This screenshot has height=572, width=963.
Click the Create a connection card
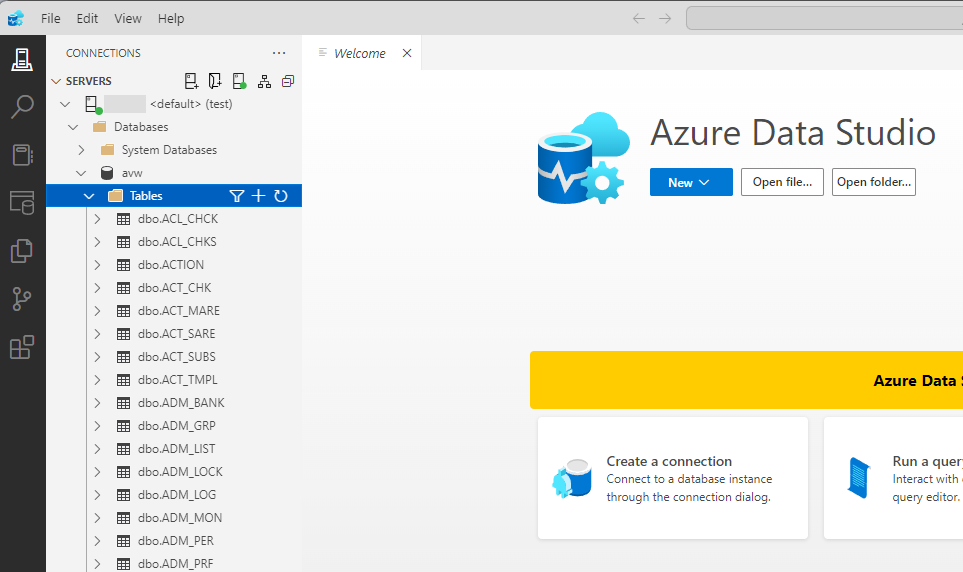[x=673, y=478]
